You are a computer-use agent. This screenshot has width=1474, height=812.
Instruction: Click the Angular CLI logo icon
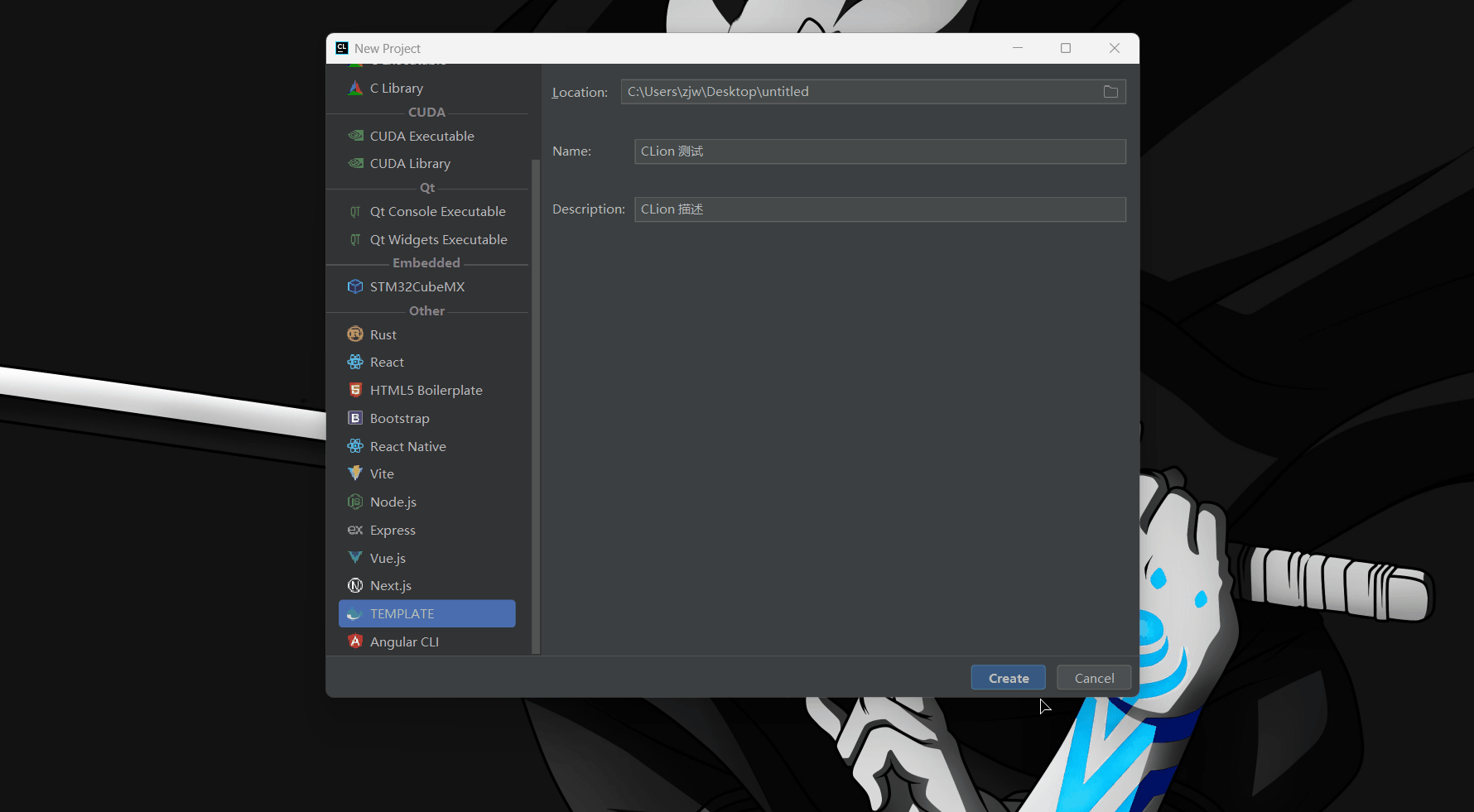[x=355, y=641]
